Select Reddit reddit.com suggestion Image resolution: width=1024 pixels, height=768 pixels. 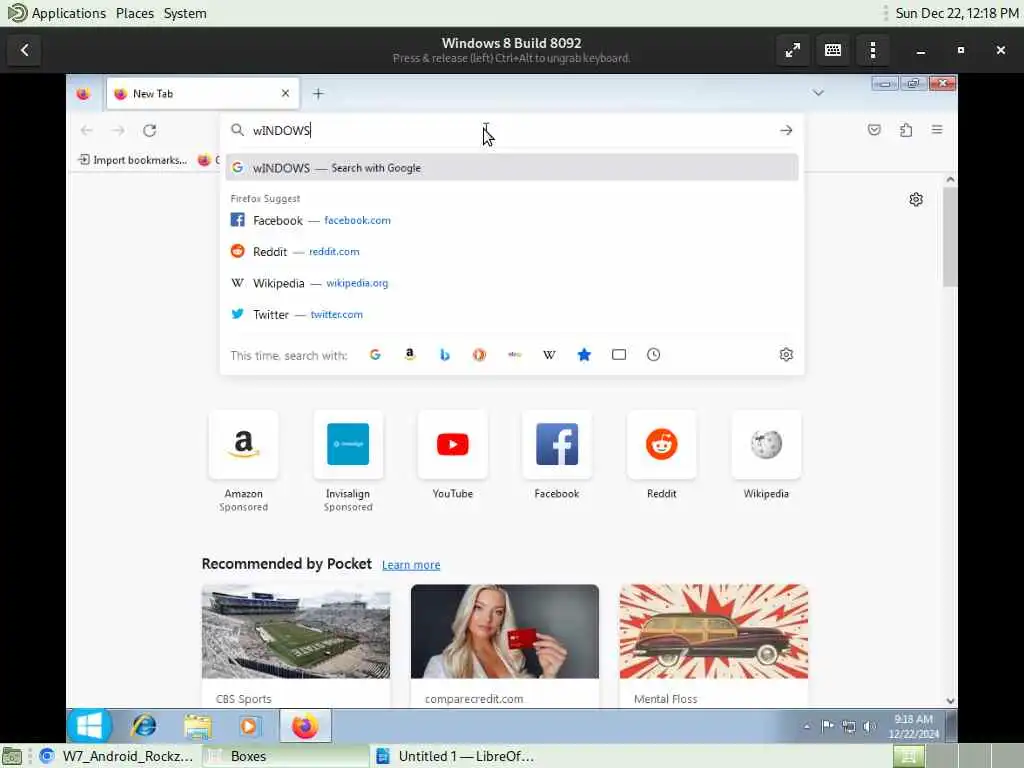pos(512,251)
